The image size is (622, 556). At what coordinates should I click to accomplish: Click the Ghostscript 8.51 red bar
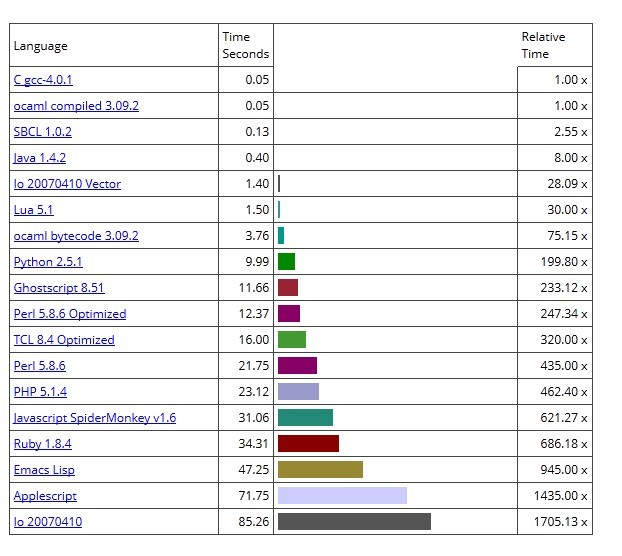pos(288,288)
